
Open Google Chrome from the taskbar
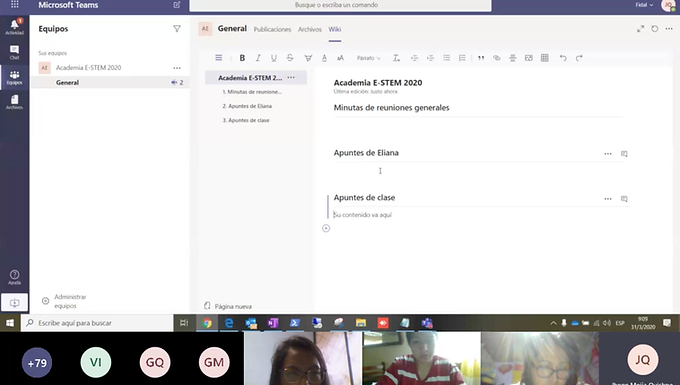pos(207,323)
